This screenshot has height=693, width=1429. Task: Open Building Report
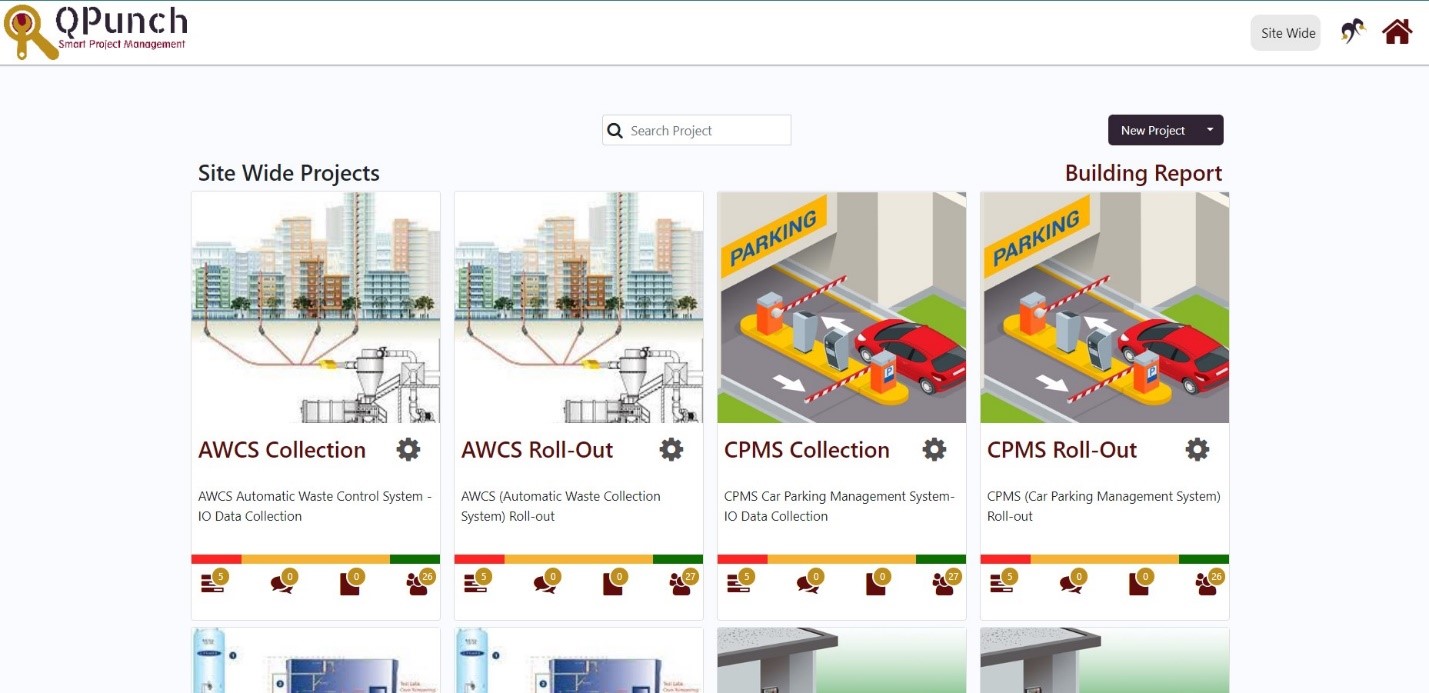[1143, 172]
